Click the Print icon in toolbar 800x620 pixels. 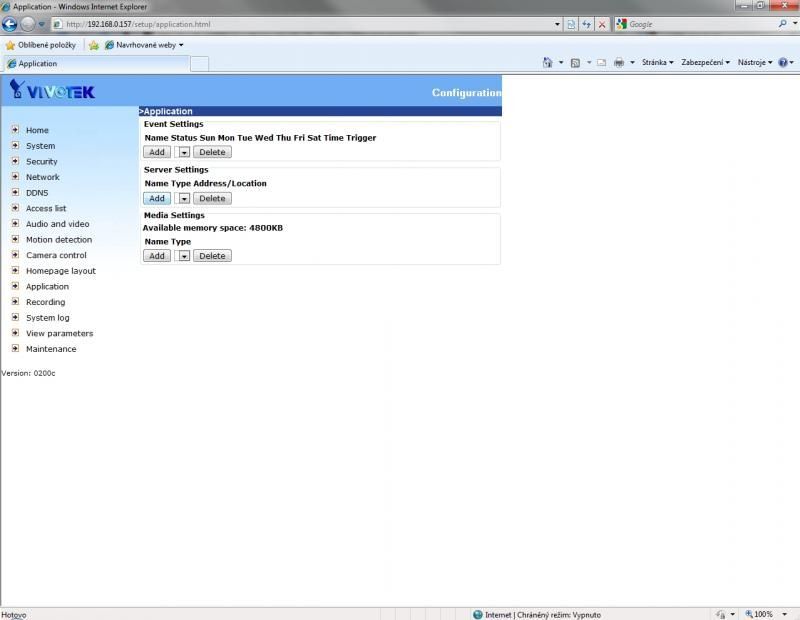tap(619, 62)
